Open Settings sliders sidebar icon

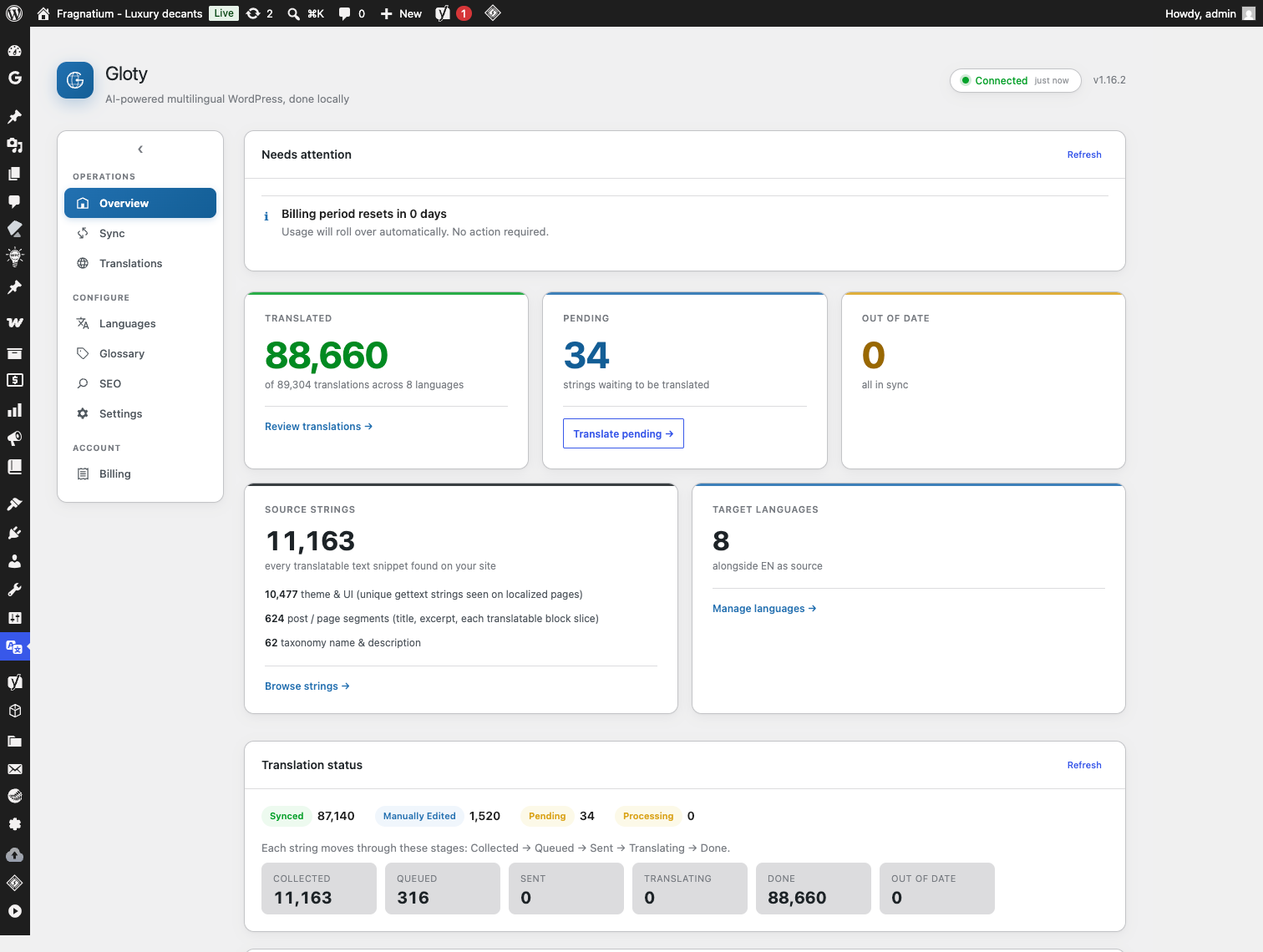[14, 618]
